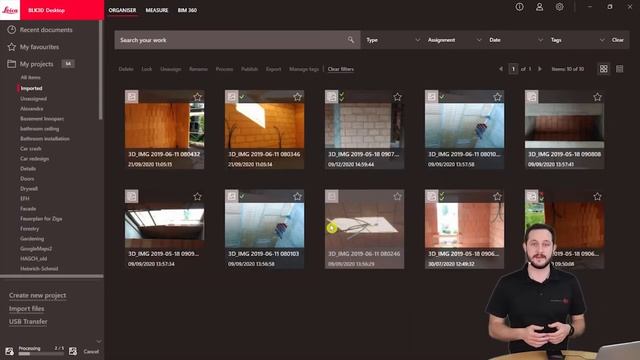
Task: Click the sidebar project list scrollbar
Action: 100,70
